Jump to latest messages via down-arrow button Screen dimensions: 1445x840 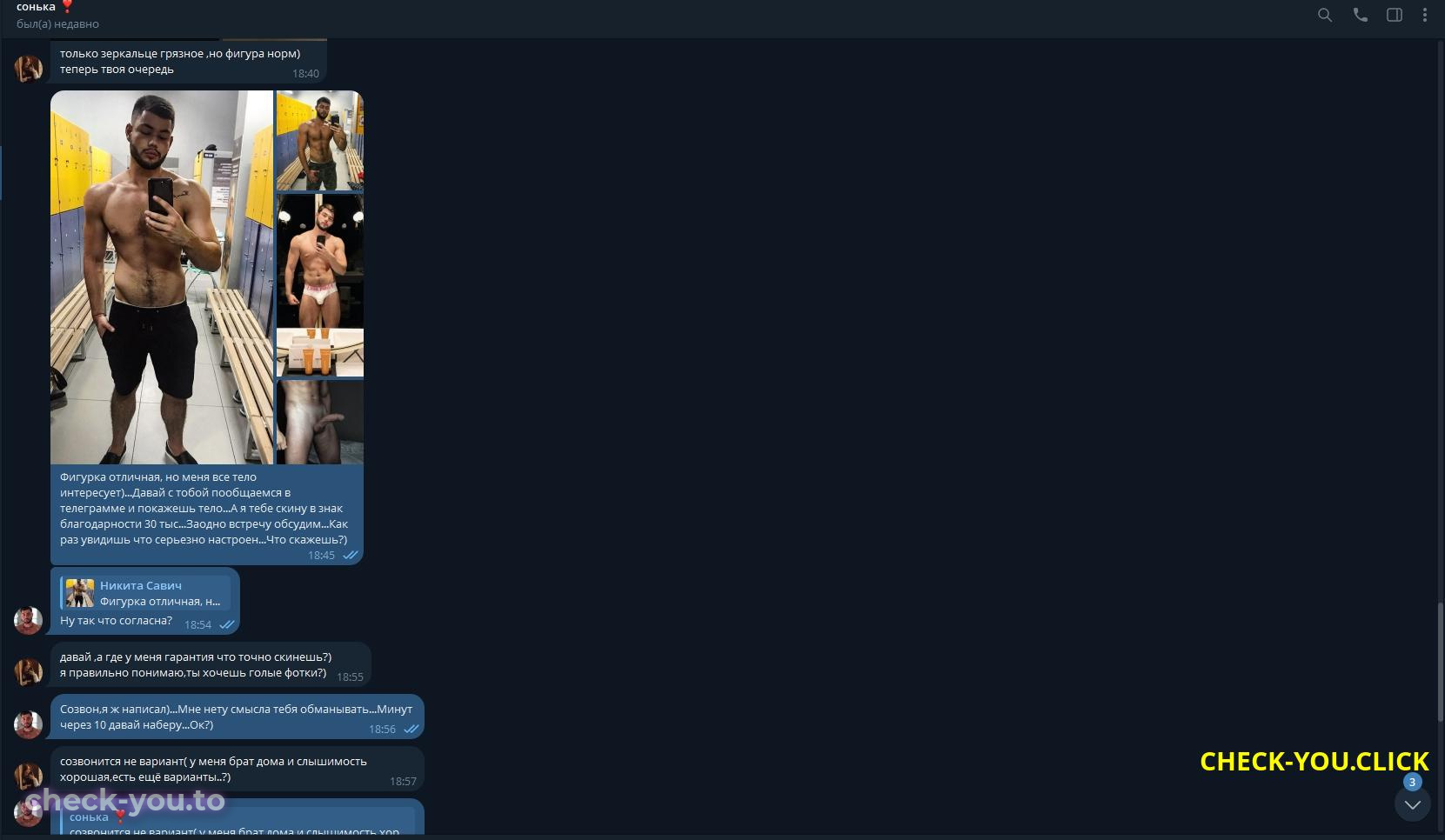(x=1412, y=804)
